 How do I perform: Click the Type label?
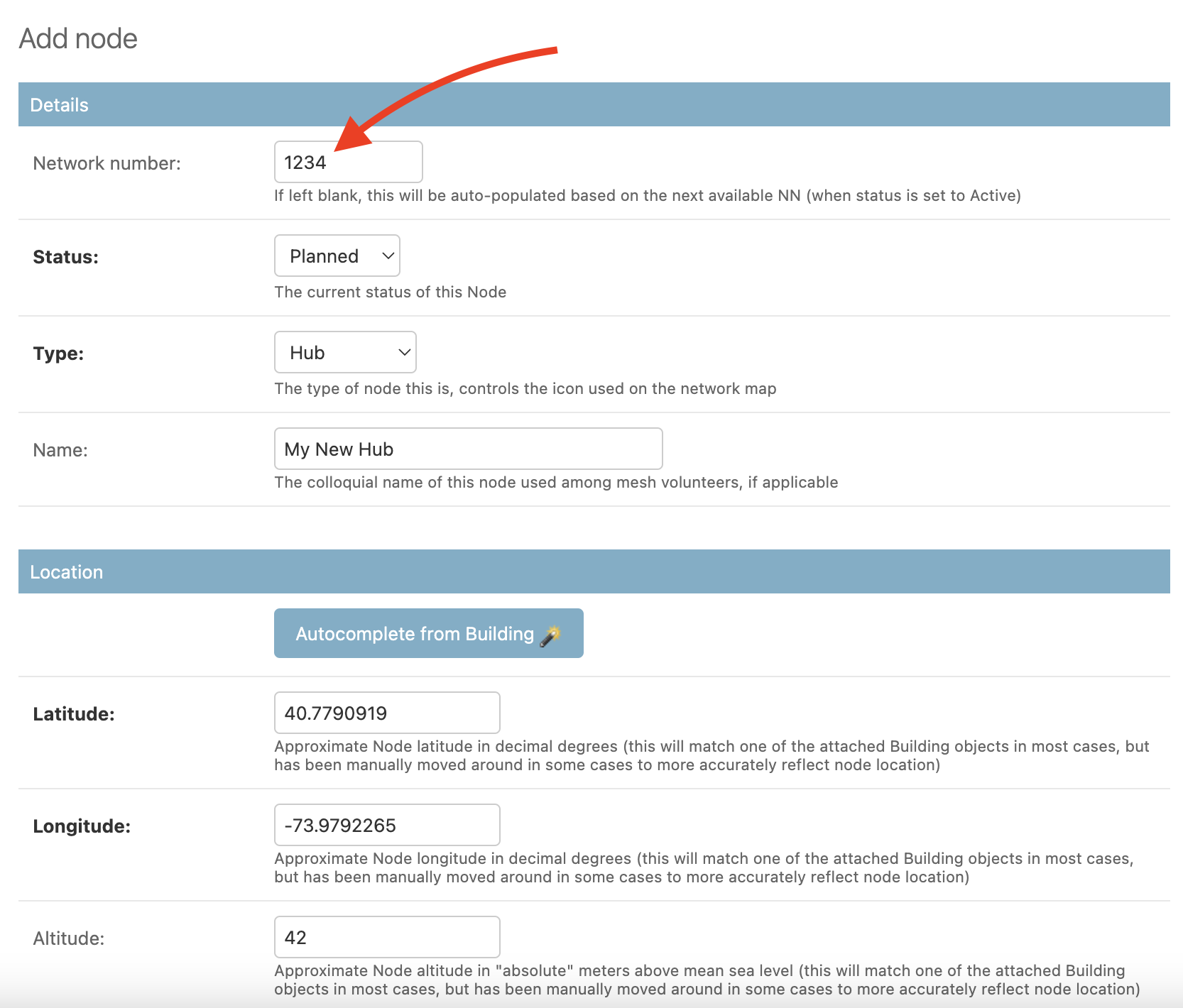58,354
